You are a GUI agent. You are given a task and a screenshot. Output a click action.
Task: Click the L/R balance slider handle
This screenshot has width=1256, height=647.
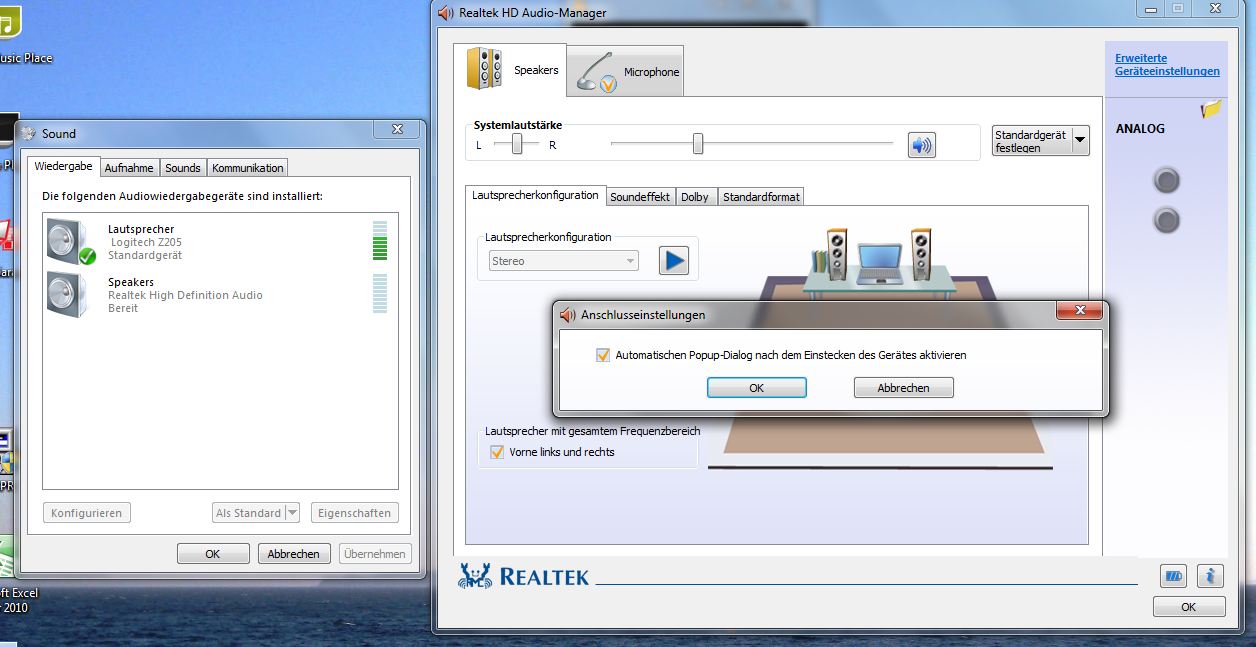[517, 144]
